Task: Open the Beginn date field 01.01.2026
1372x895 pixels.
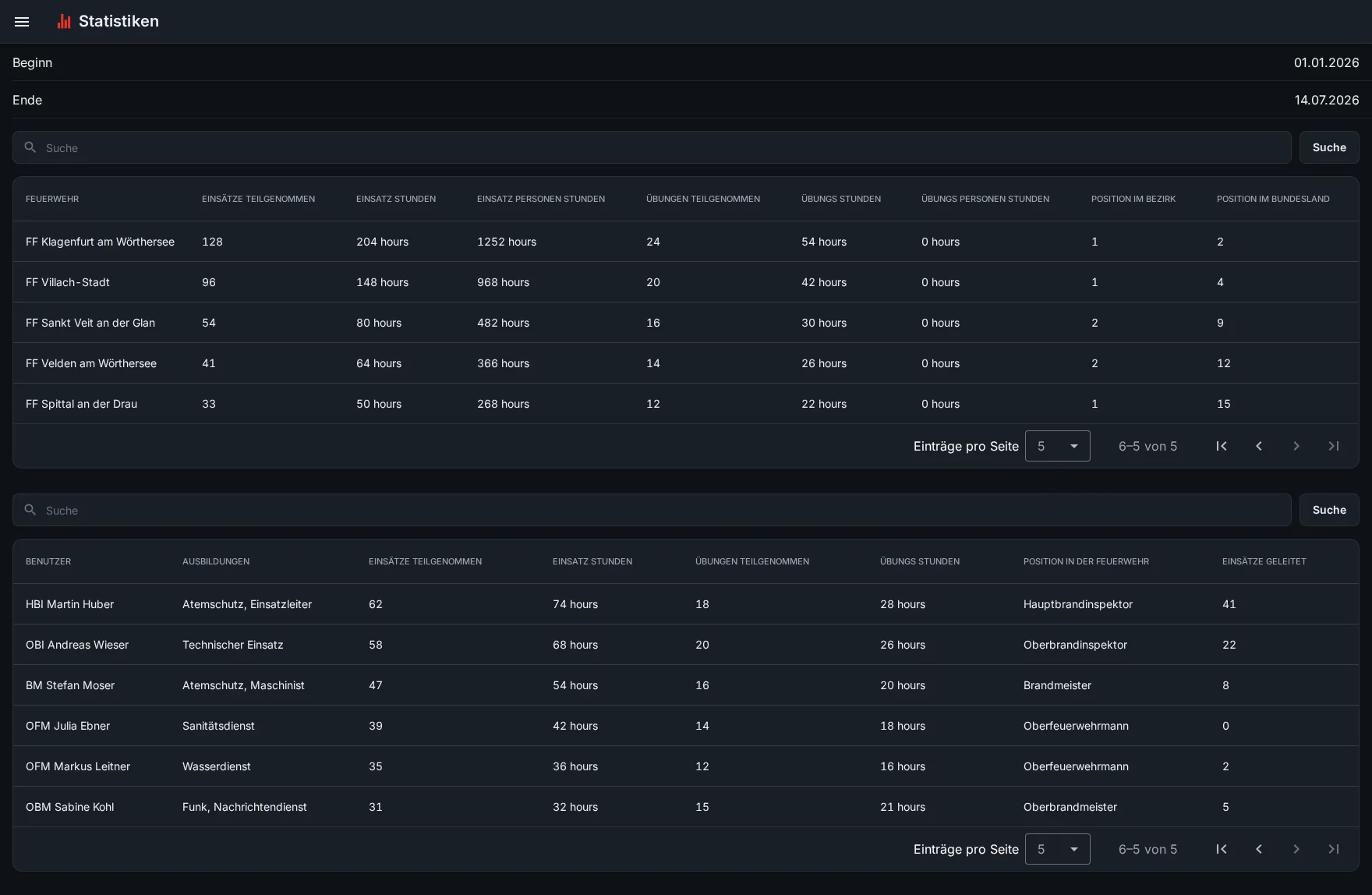Action: point(686,62)
